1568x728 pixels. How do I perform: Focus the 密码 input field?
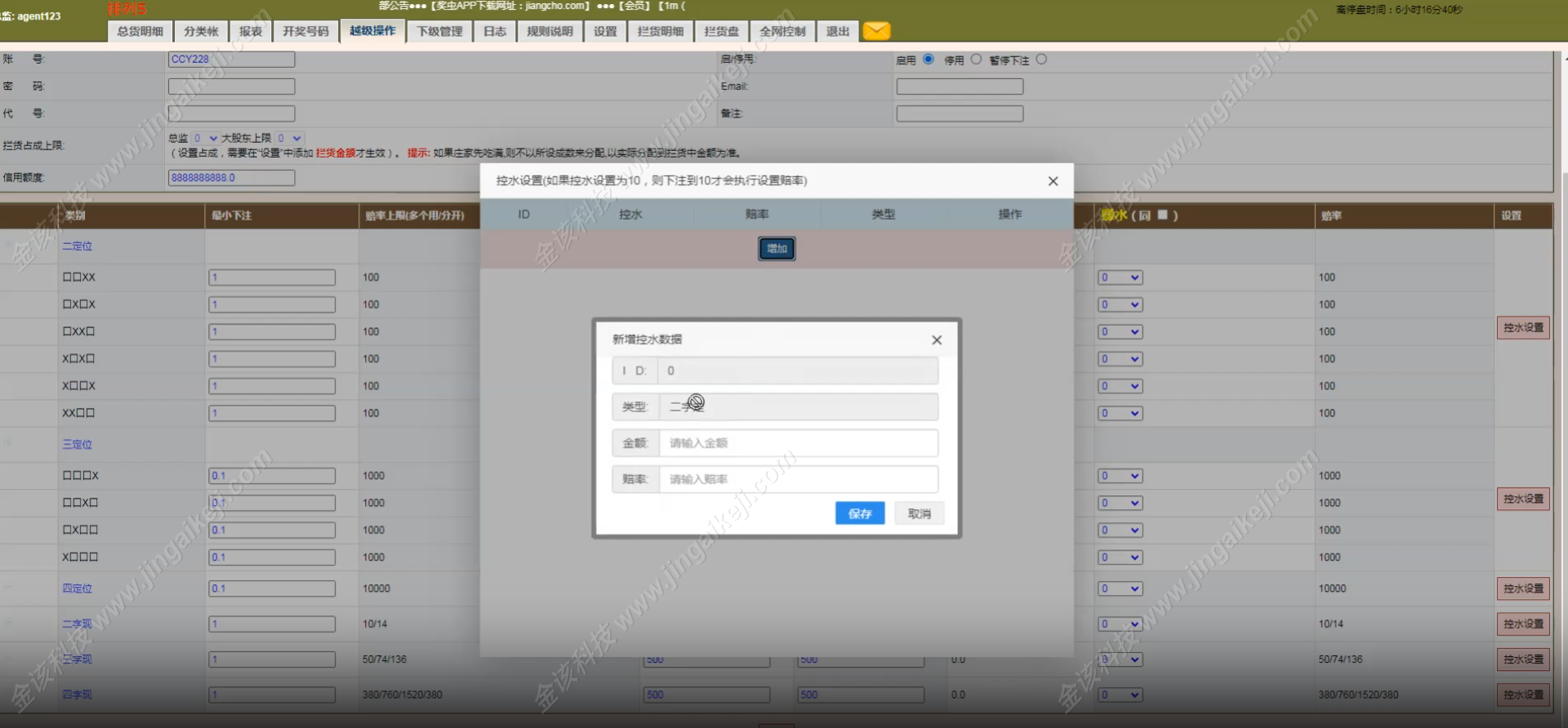(x=231, y=87)
